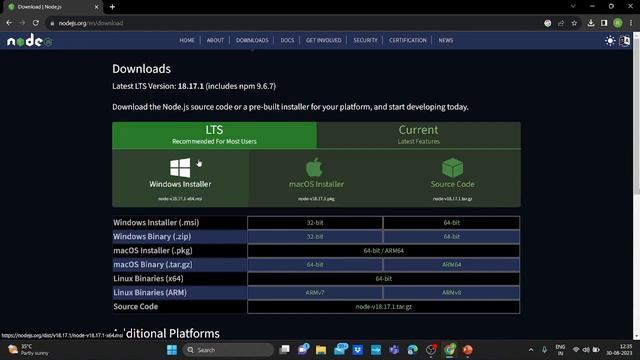Viewport: 640px width, 360px height.
Task: Open Microsoft Teams from the taskbar
Action: click(394, 350)
